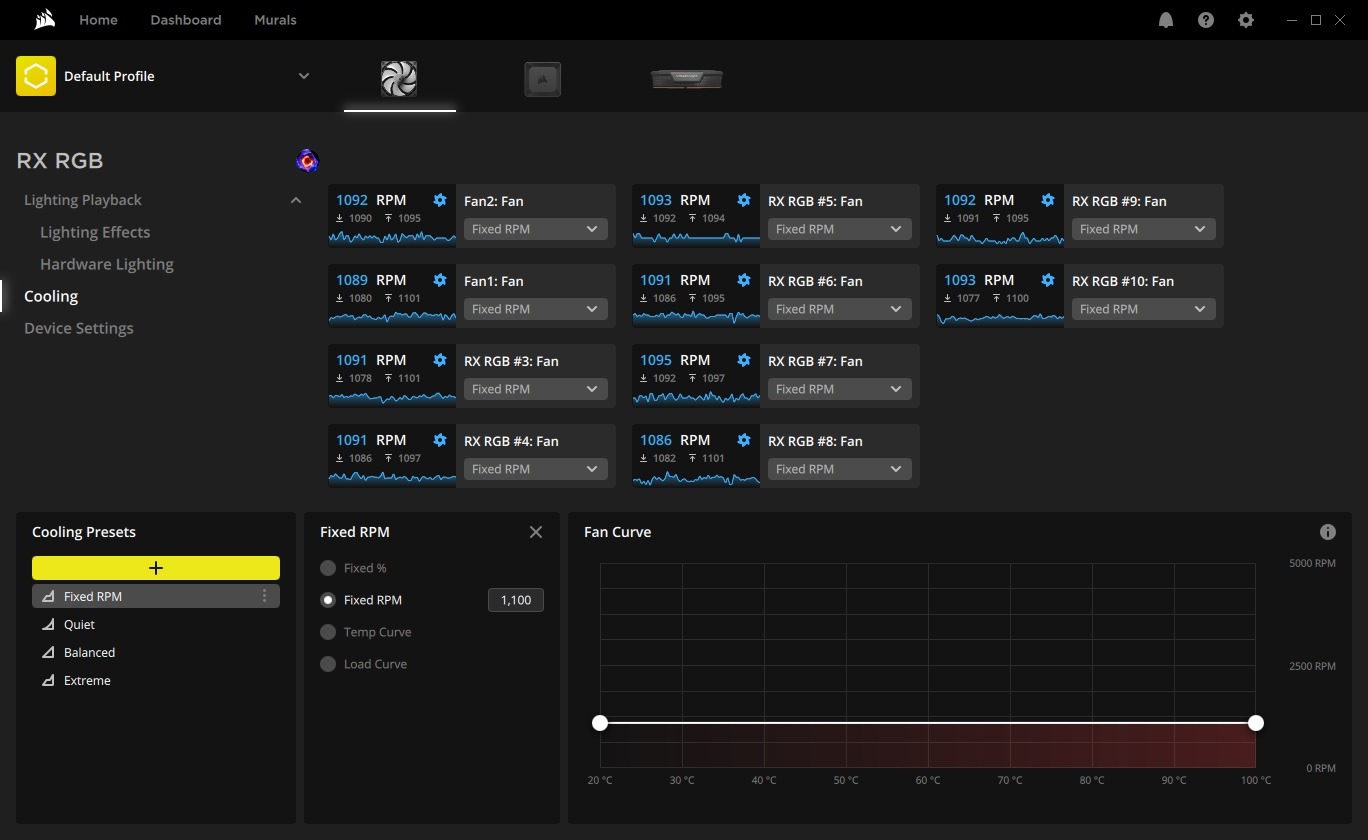Click the Fan Curve info icon
Image resolution: width=1368 pixels, height=840 pixels.
pos(1327,532)
